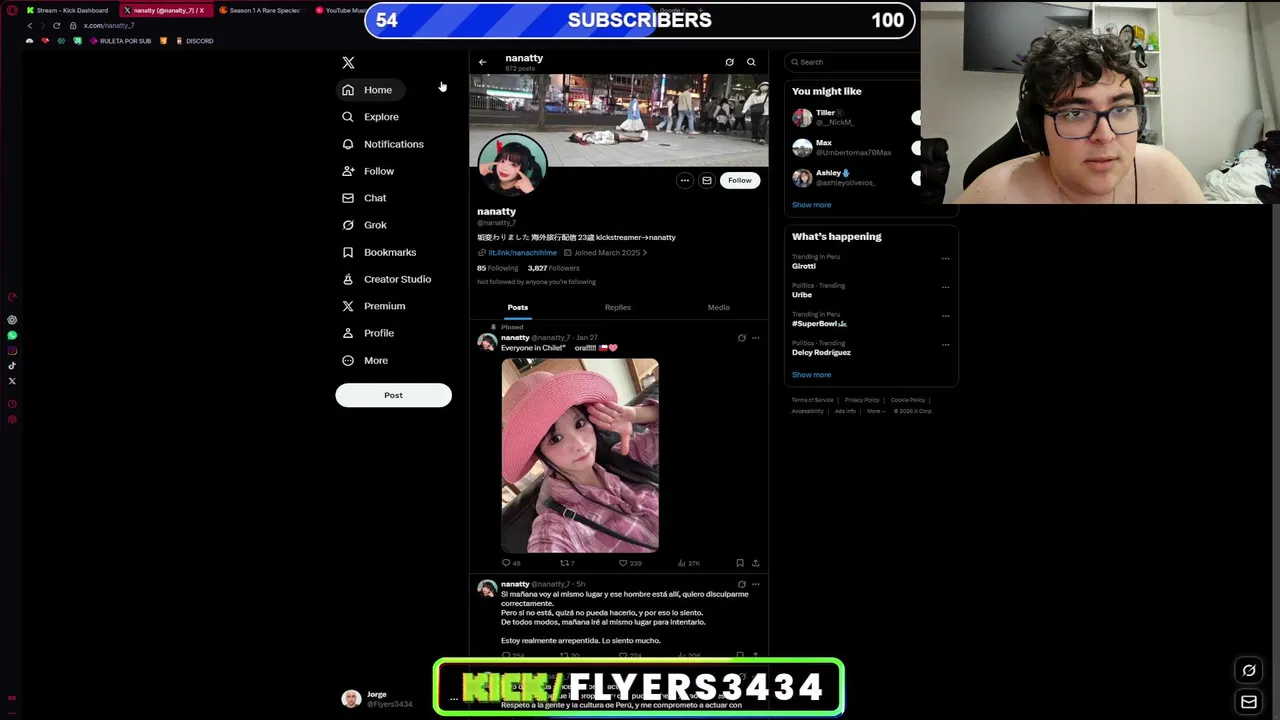Open options menu for the Uribe trend
Screen dimensions: 1280x720
tap(945, 287)
